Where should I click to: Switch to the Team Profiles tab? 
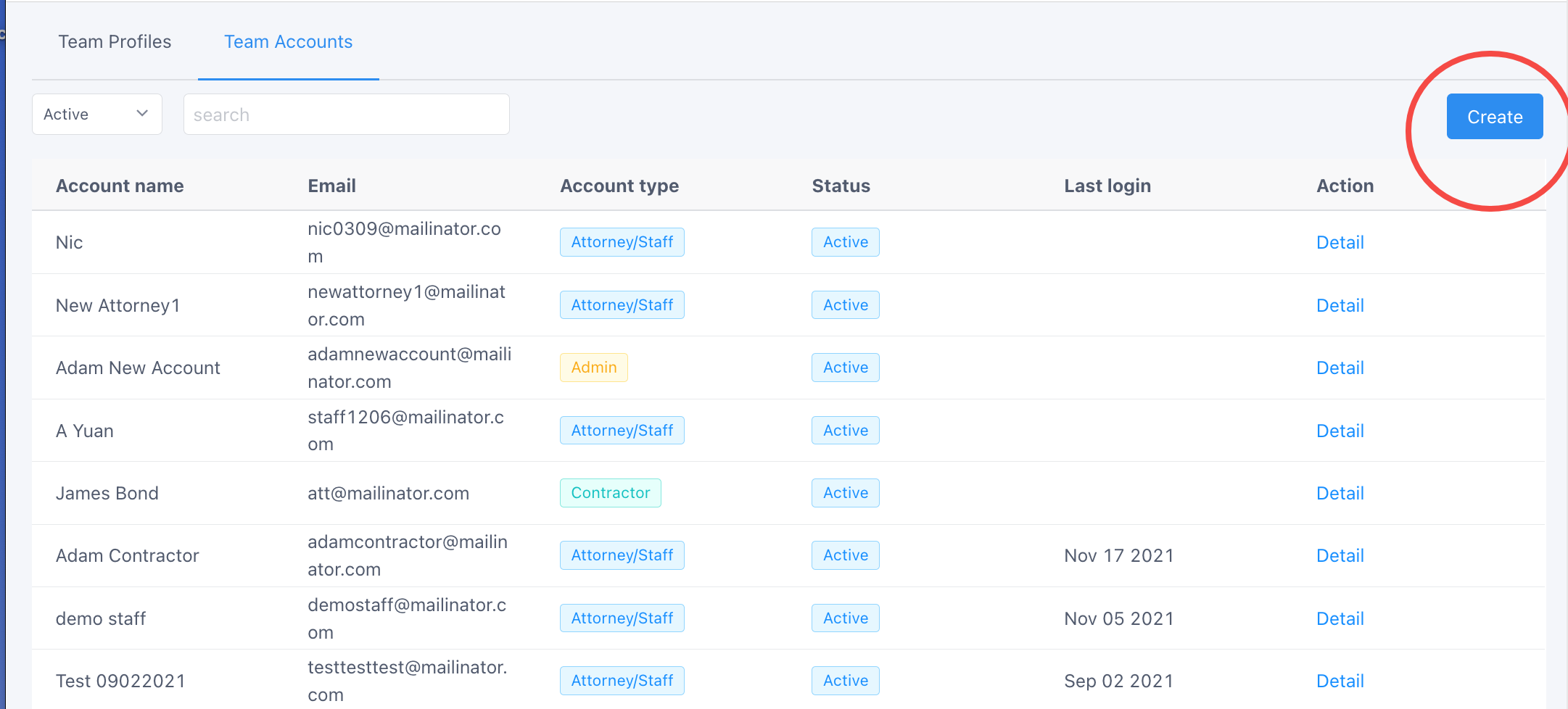point(115,42)
